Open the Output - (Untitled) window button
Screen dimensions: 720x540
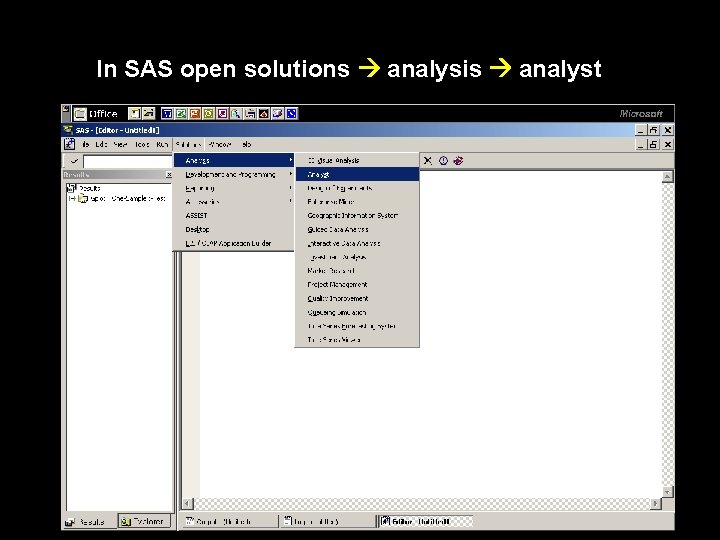click(x=231, y=522)
